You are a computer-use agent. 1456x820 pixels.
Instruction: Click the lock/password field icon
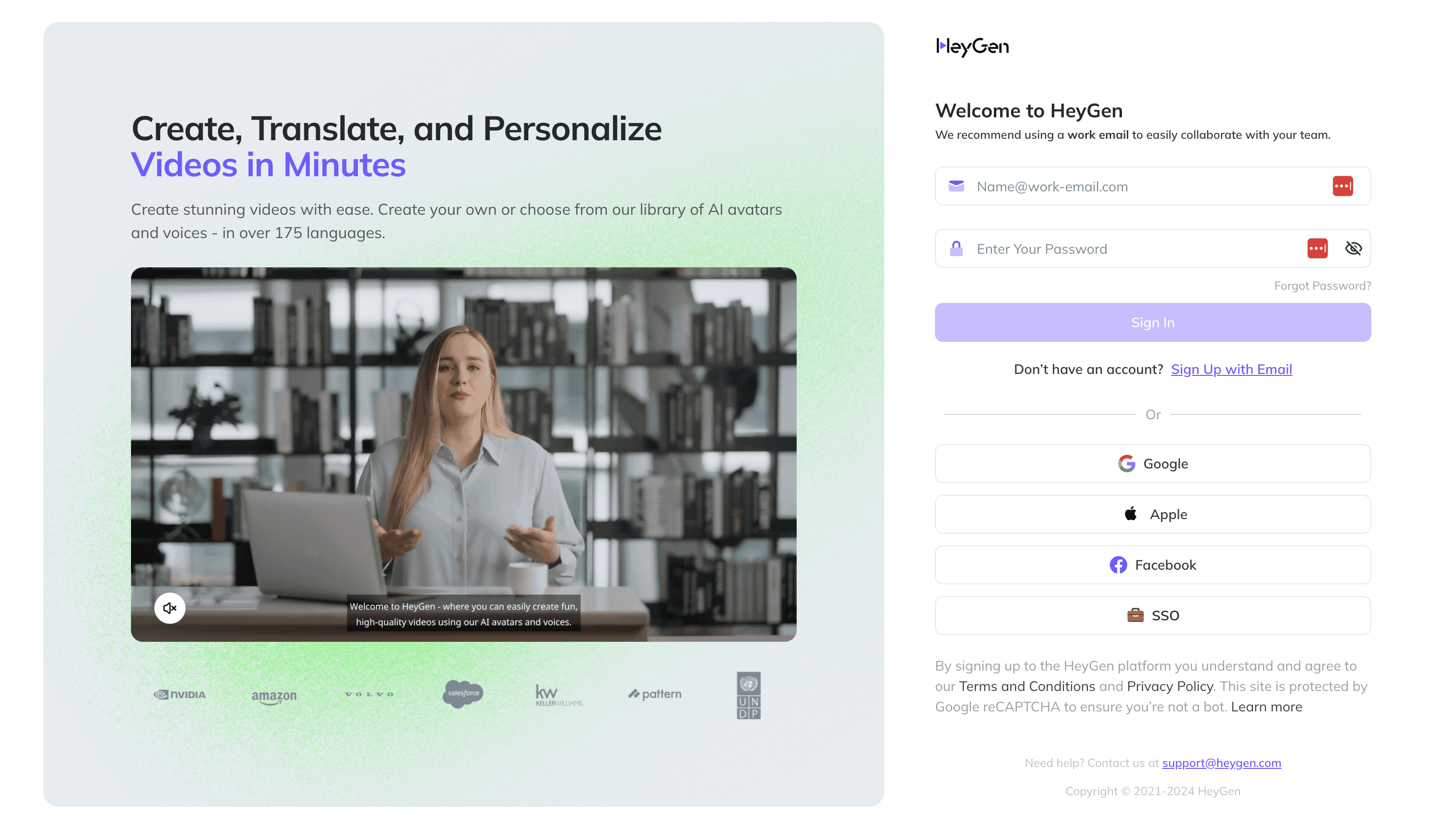click(x=957, y=249)
